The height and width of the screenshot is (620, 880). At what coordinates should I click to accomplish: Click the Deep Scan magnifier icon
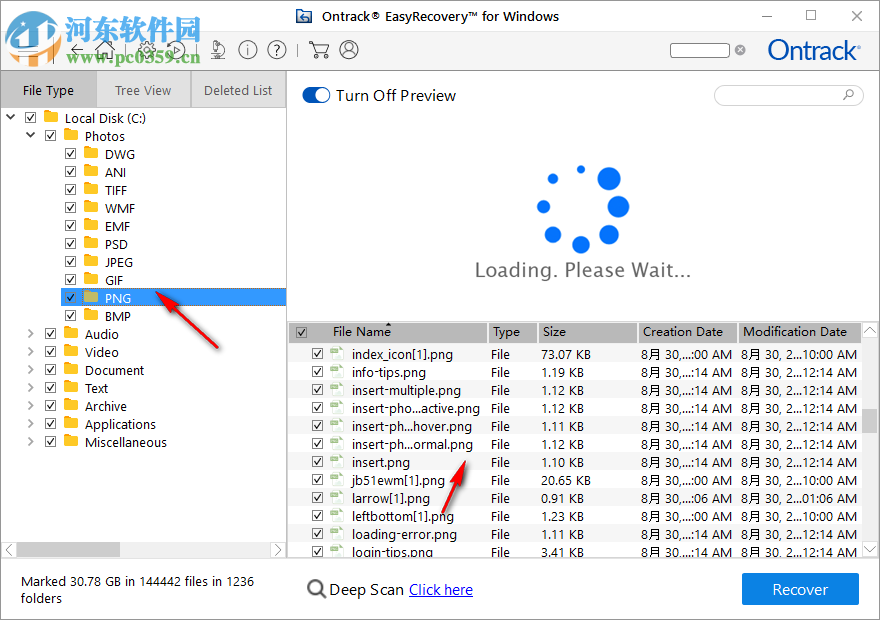click(x=316, y=589)
